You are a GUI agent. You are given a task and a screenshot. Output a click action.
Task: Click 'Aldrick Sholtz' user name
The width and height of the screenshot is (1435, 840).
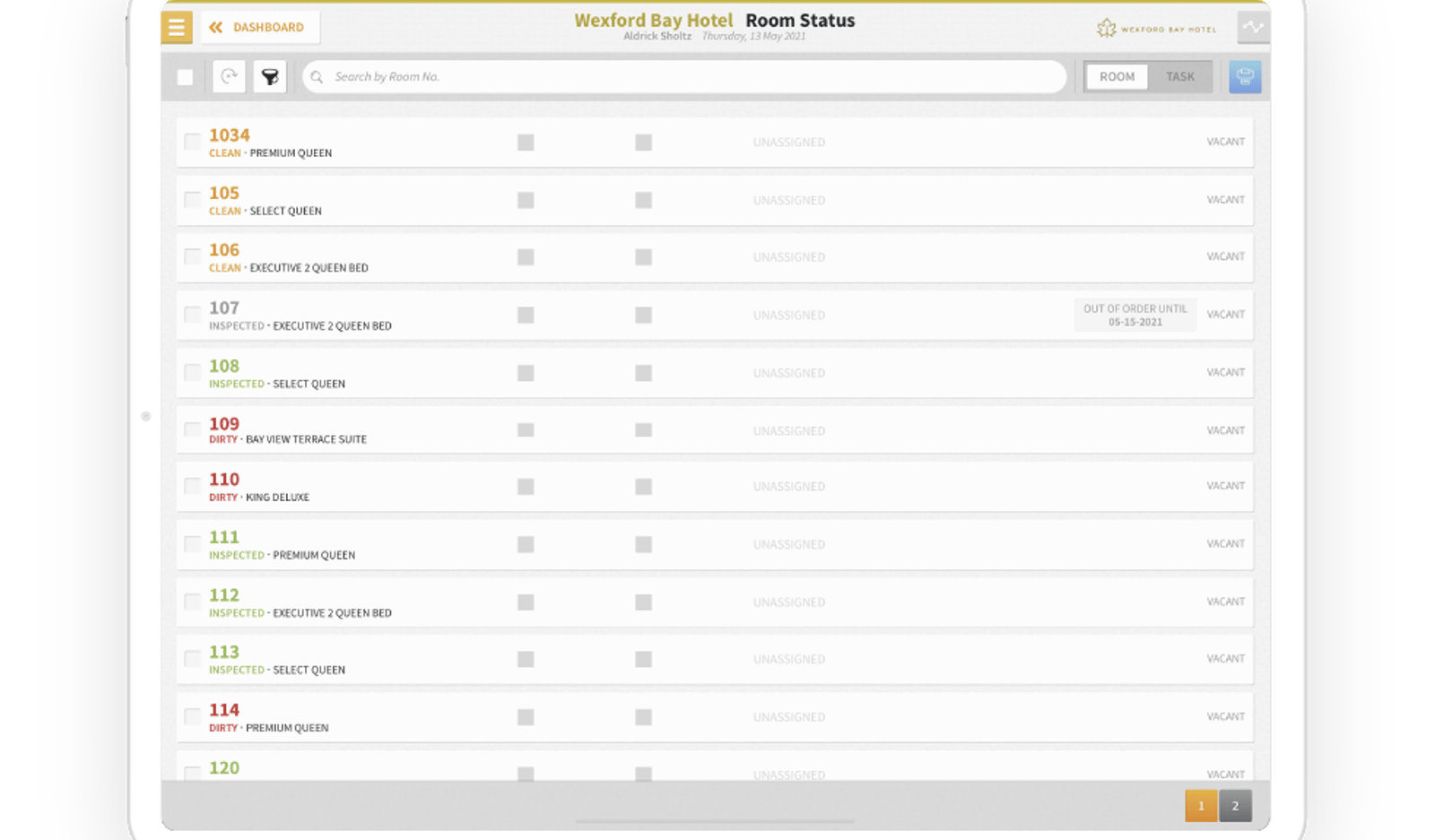[657, 37]
